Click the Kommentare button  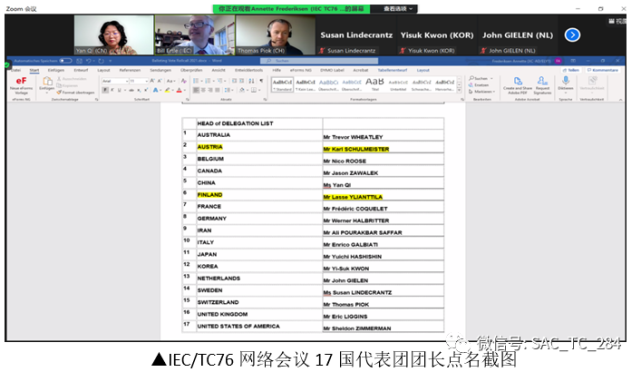tap(603, 70)
